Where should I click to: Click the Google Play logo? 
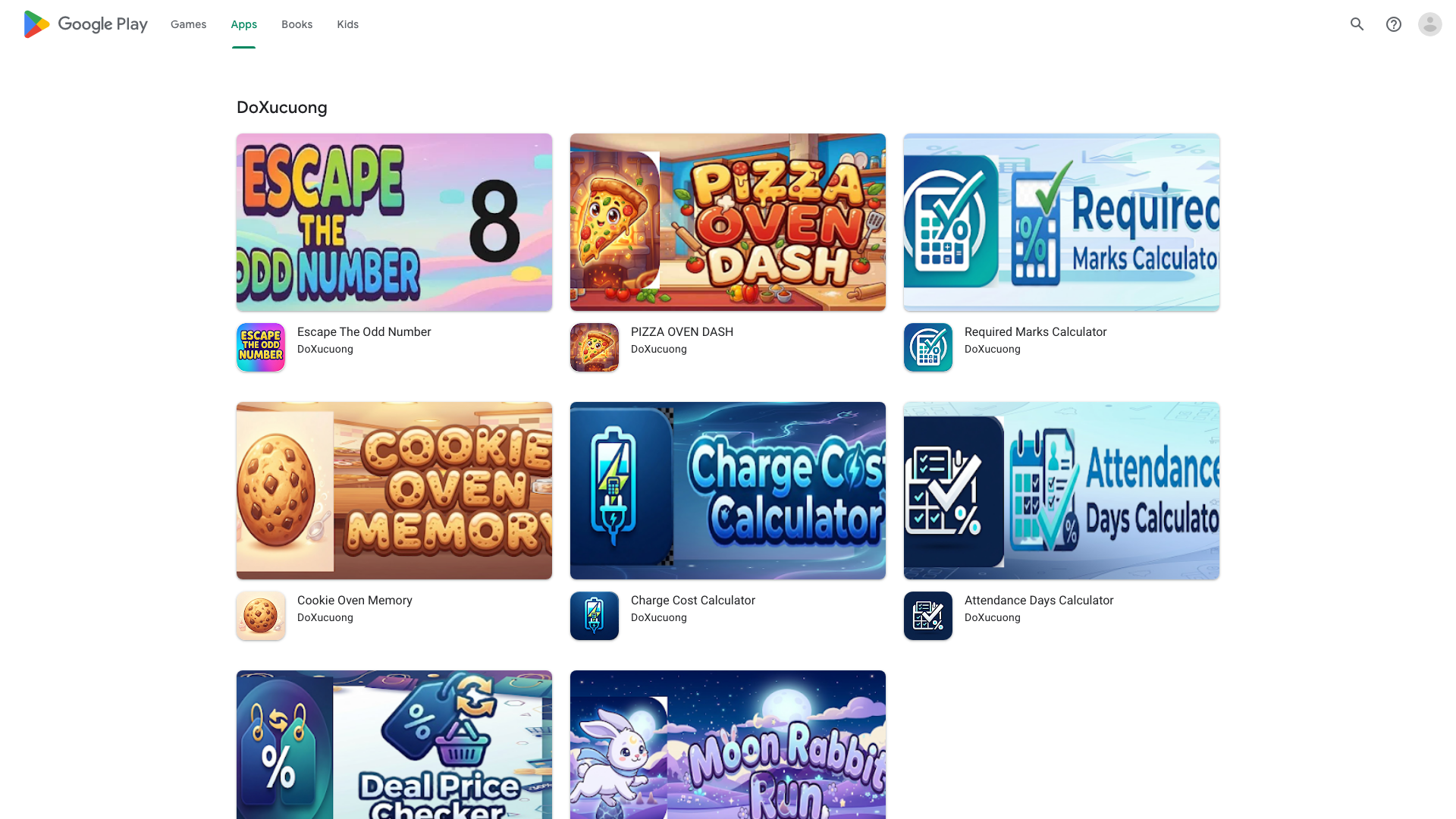(x=86, y=24)
